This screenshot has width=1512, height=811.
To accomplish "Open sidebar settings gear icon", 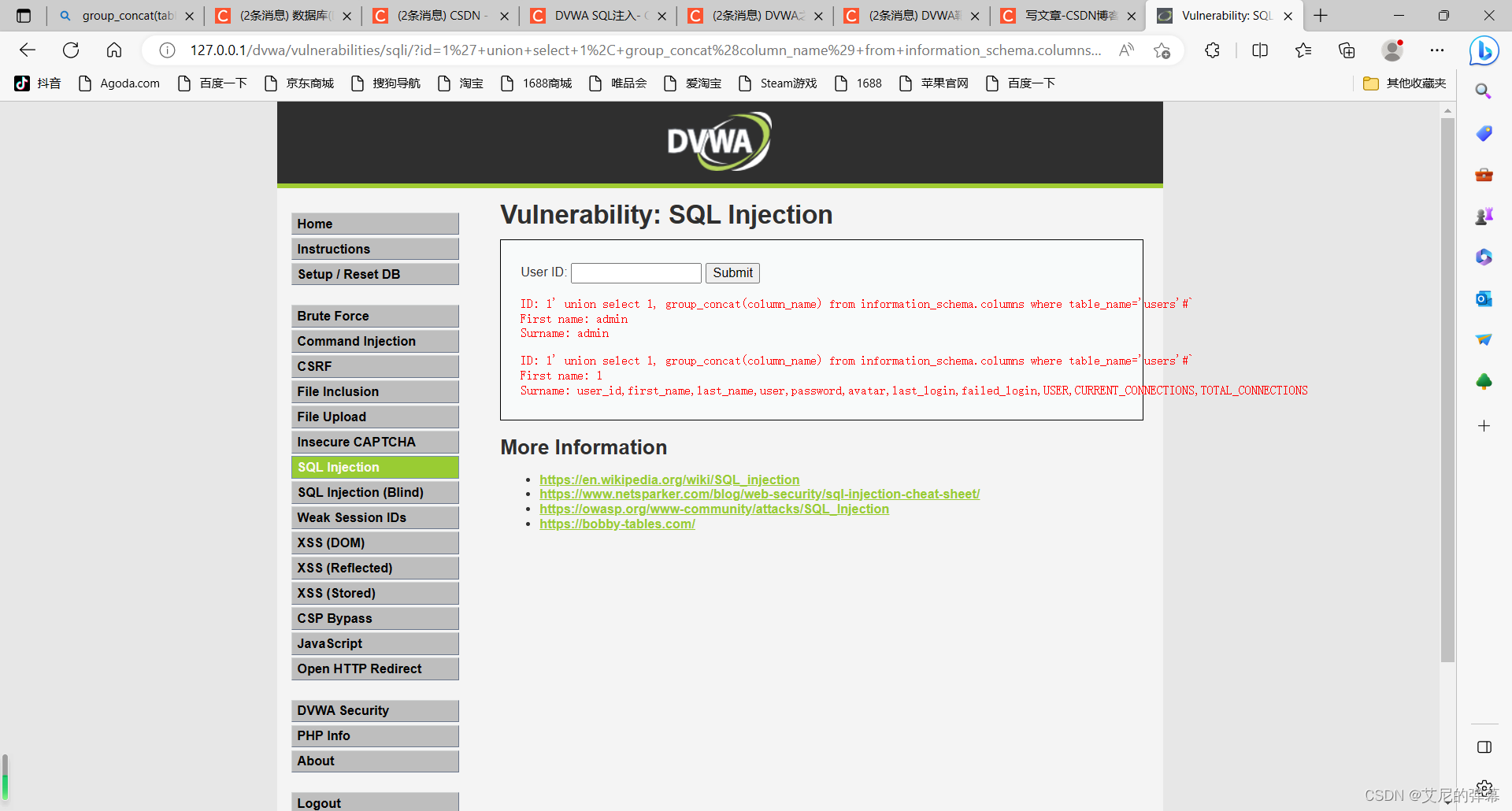I will [x=1484, y=787].
